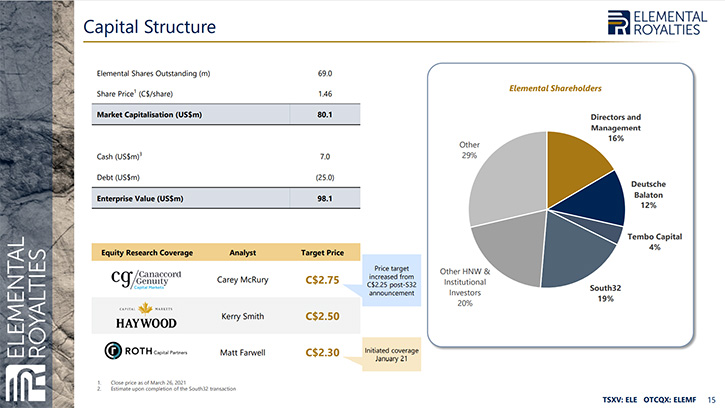
Task: Click the Capital Structure title
Action: (x=149, y=27)
